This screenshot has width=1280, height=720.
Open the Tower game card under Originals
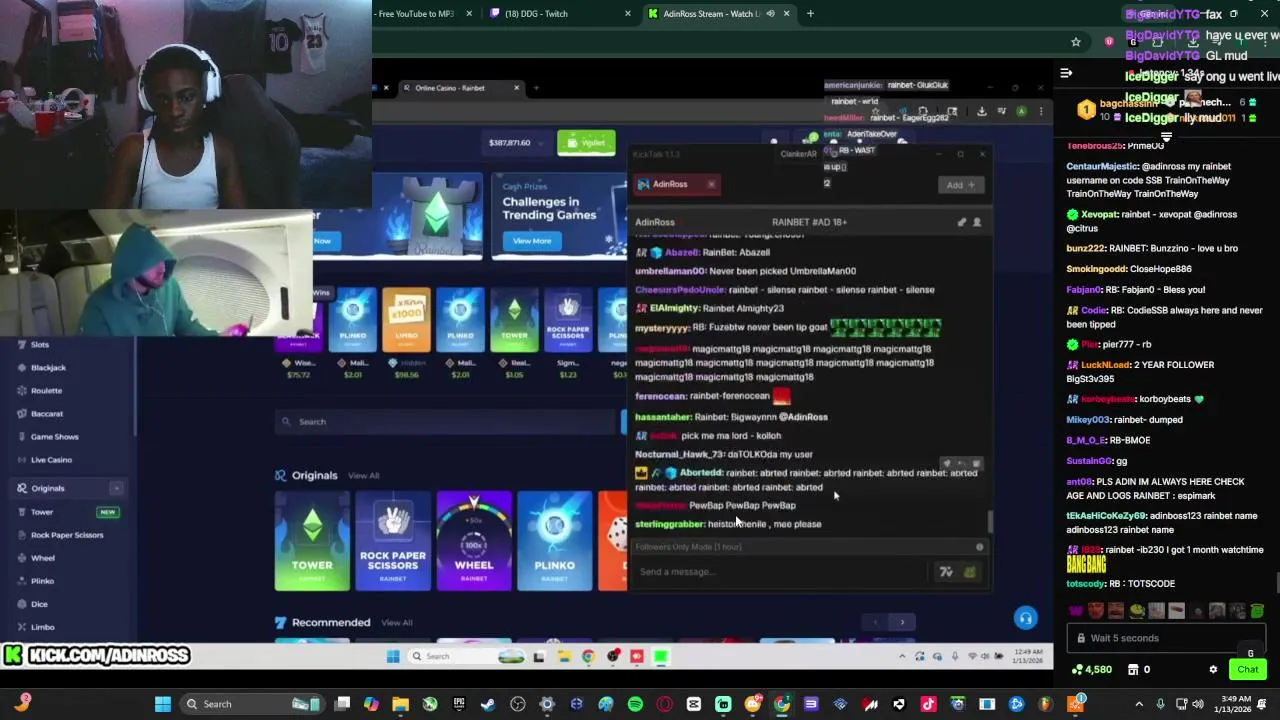(312, 541)
